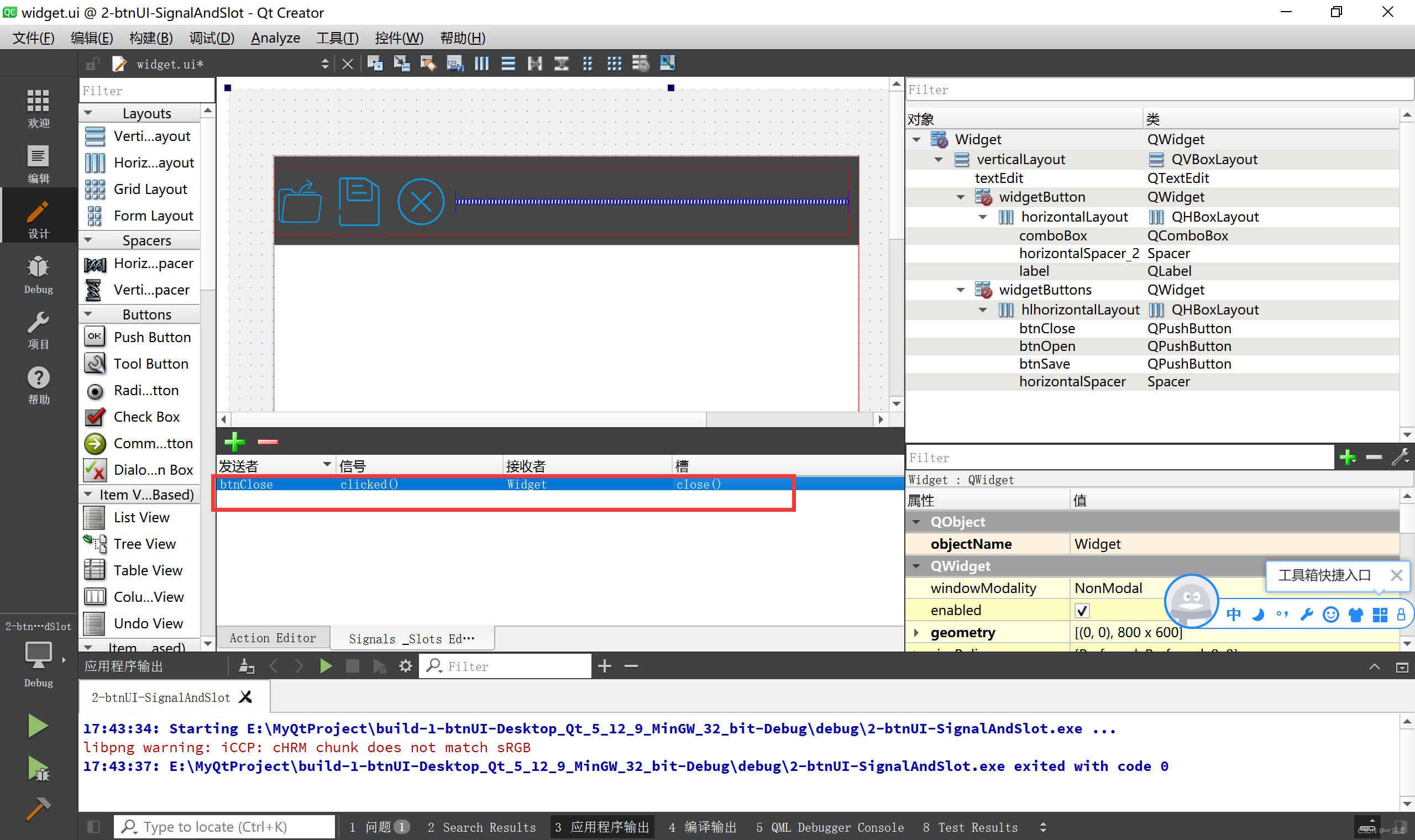Click the Break Layout toolbar icon

[641, 64]
